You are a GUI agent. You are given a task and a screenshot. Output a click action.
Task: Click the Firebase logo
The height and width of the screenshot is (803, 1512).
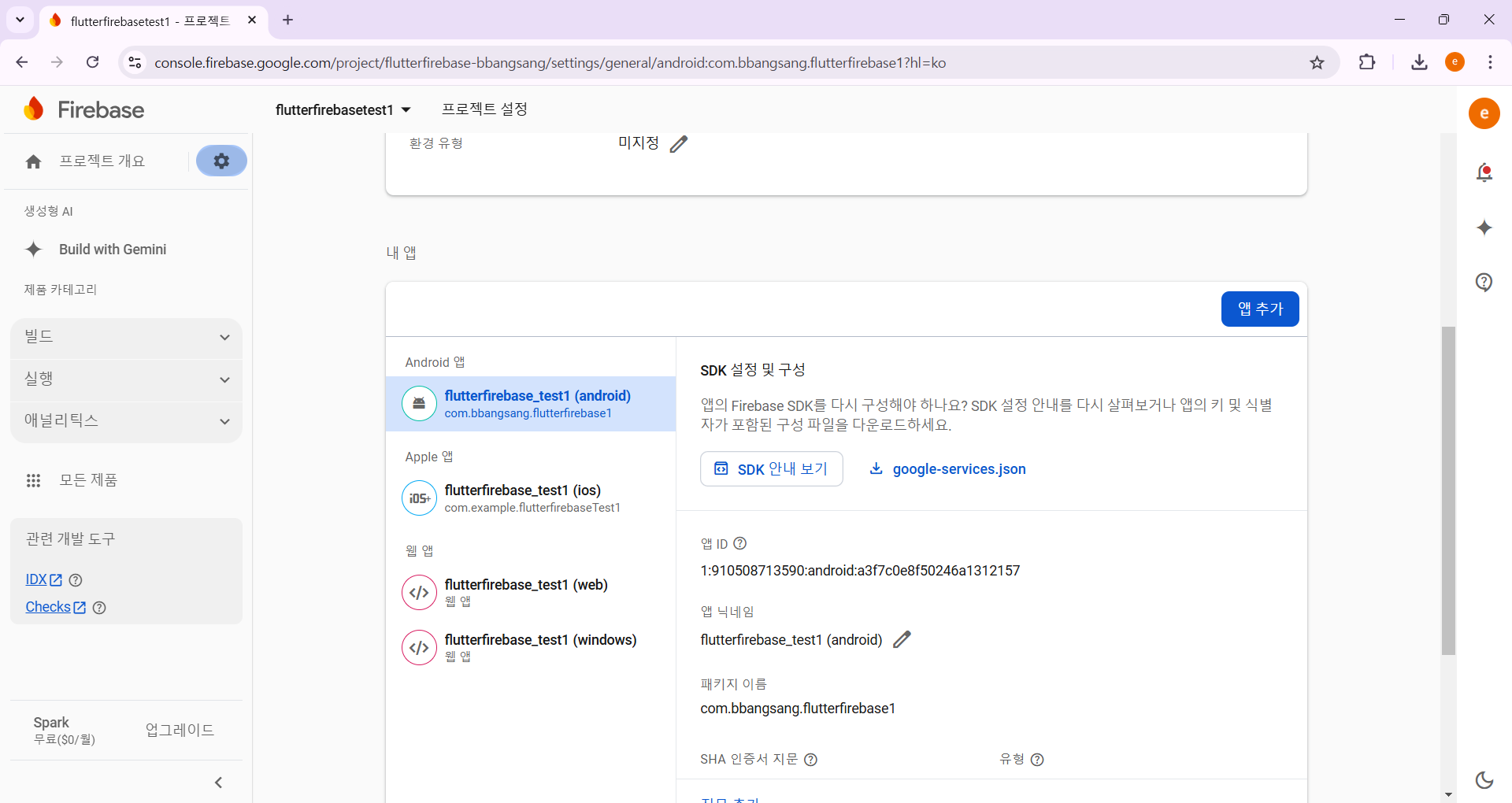(x=84, y=109)
